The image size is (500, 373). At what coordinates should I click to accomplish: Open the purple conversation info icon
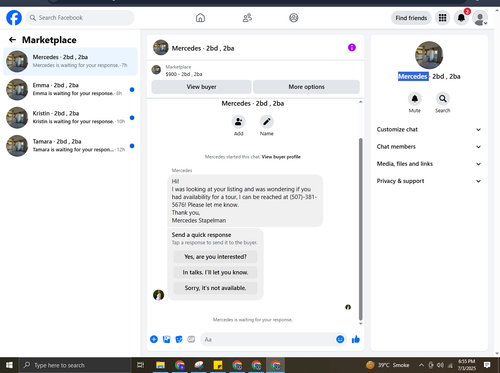(x=352, y=48)
